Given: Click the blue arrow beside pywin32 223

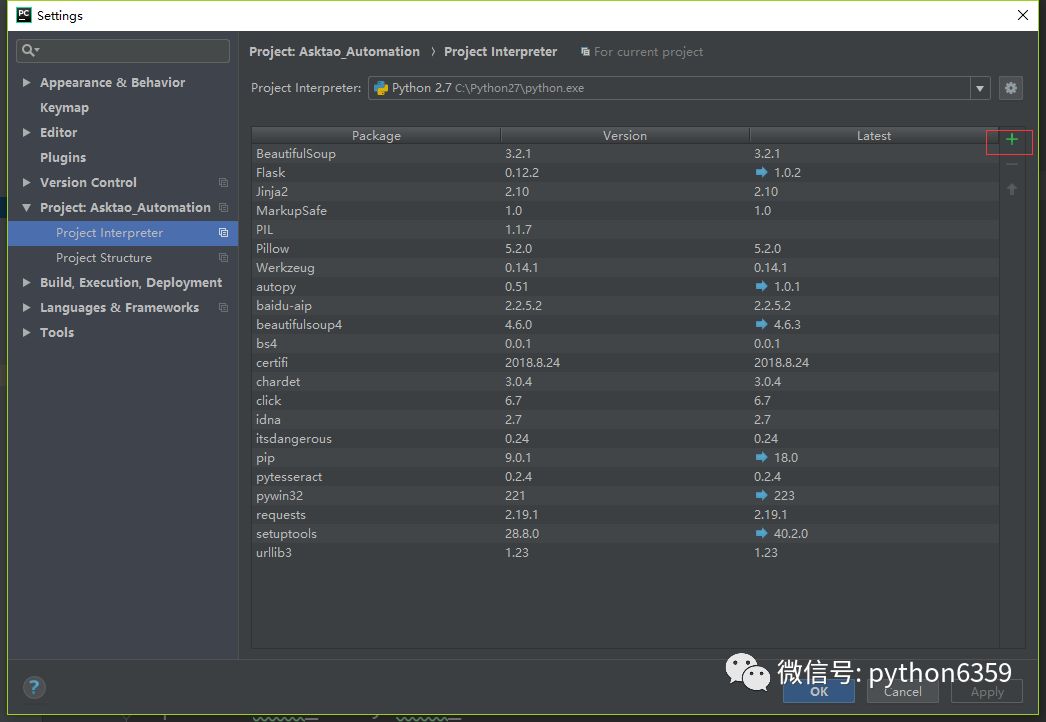Looking at the screenshot, I should [x=761, y=495].
